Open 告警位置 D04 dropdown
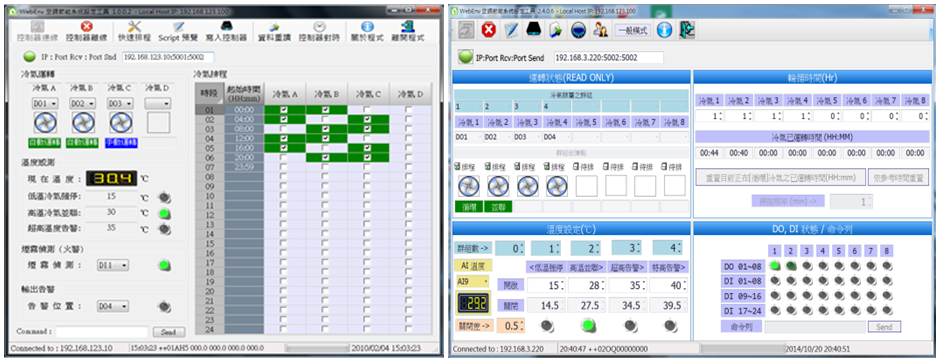The image size is (940, 360). coord(112,306)
